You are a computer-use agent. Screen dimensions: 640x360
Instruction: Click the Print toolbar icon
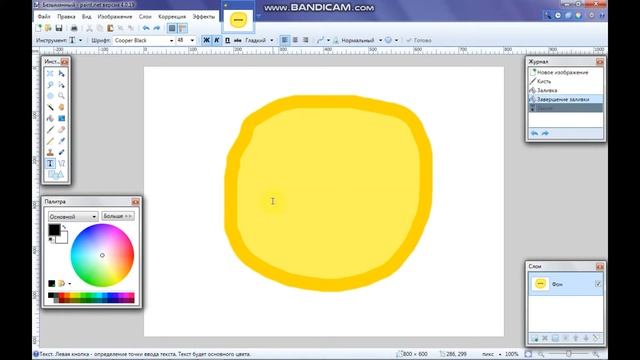[74, 28]
